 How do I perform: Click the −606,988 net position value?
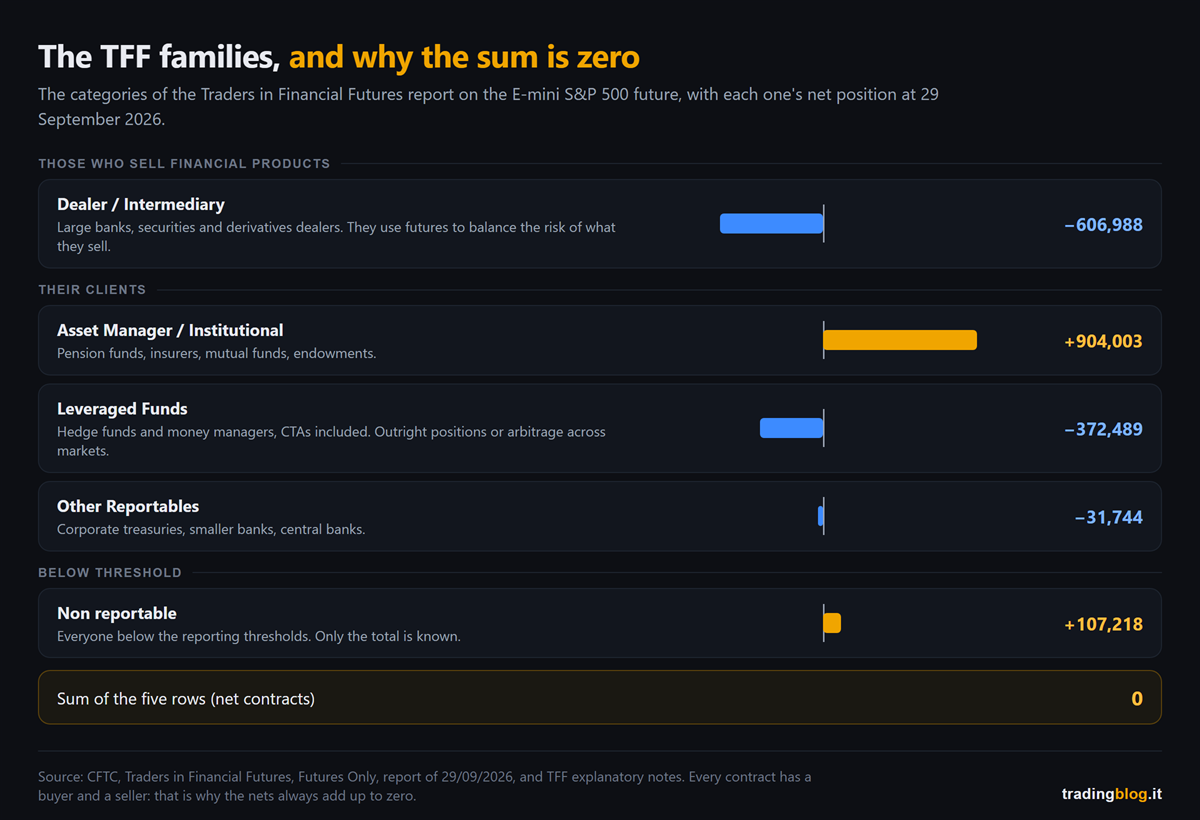[x=1103, y=225]
